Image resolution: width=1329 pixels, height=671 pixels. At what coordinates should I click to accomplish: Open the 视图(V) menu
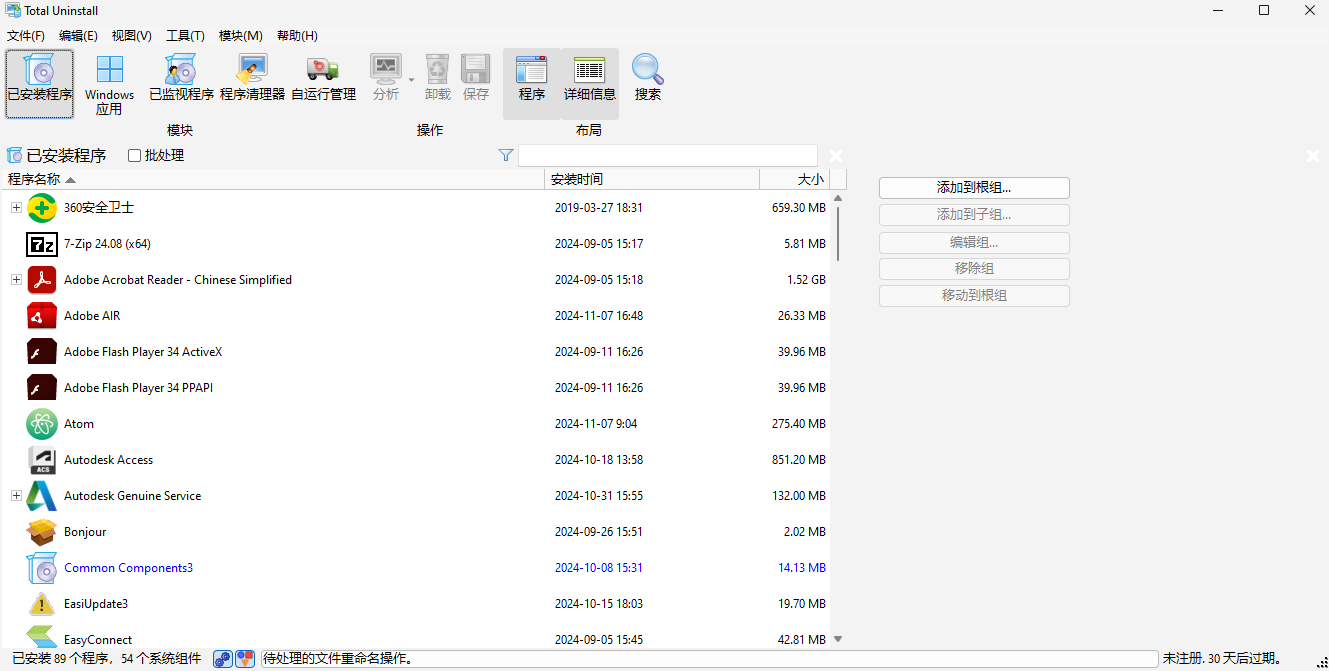point(132,36)
